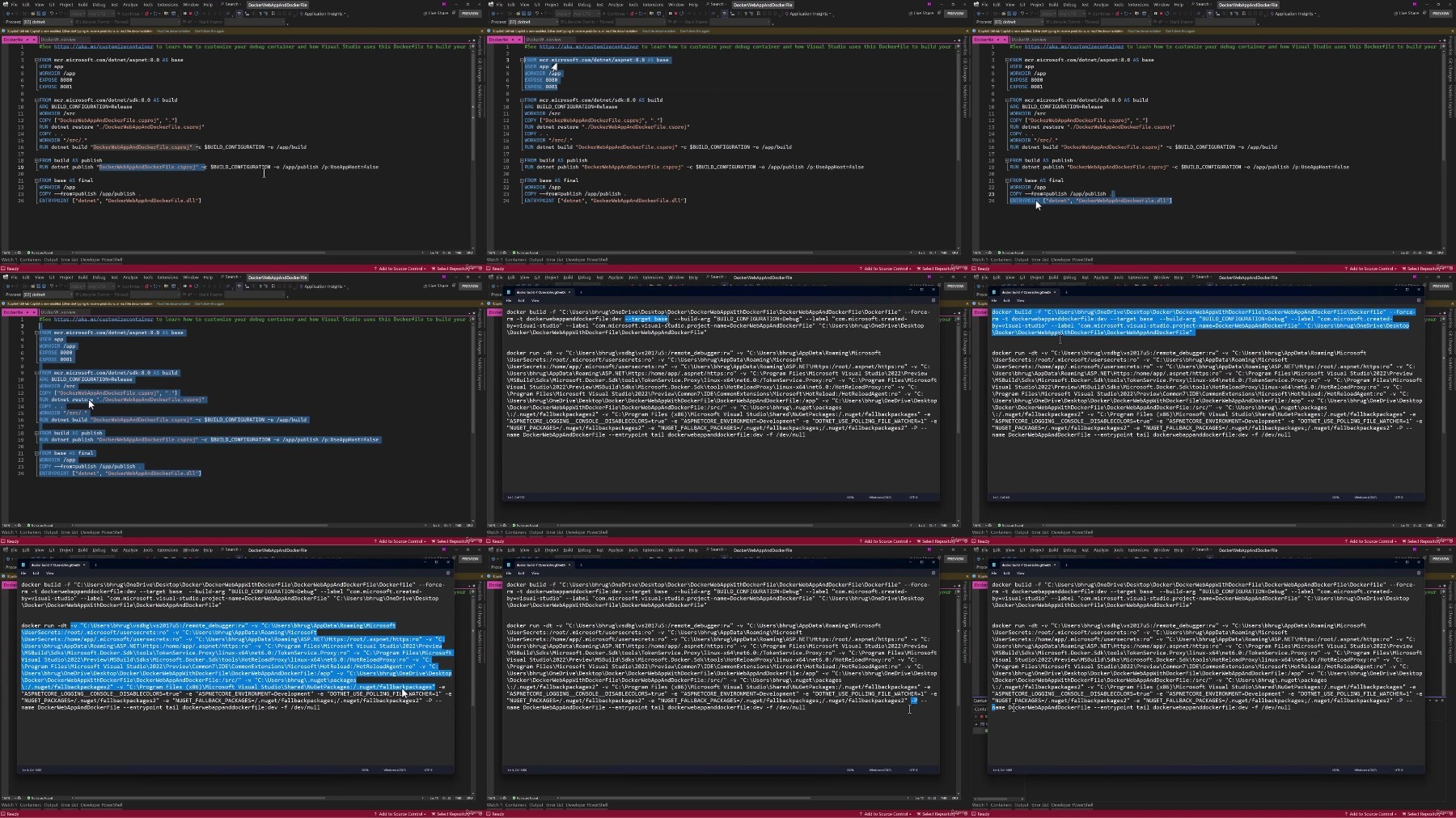In top-right frame, click the undo toolbar icon

pyautogui.click(x=1022, y=13)
